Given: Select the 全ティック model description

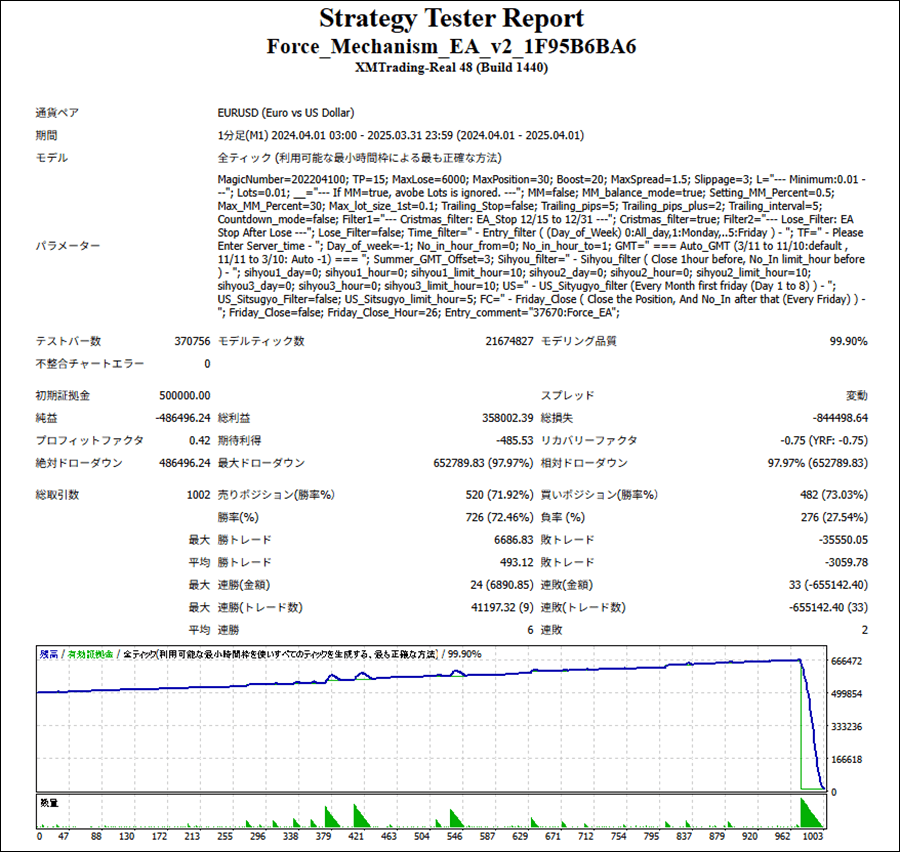Looking at the screenshot, I should tap(359, 158).
